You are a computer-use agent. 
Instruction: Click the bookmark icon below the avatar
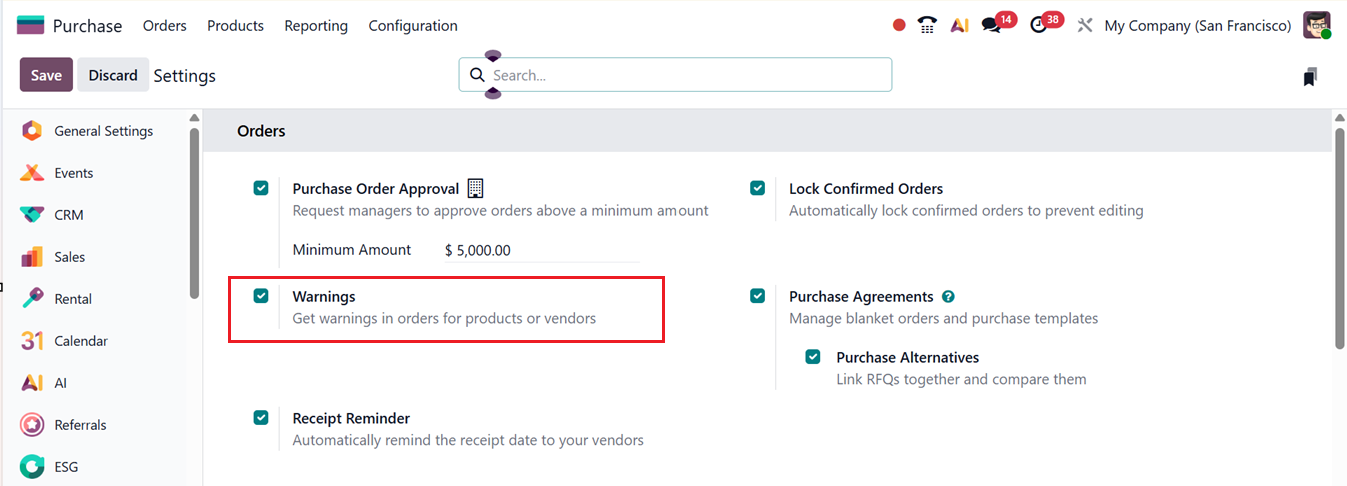1310,77
